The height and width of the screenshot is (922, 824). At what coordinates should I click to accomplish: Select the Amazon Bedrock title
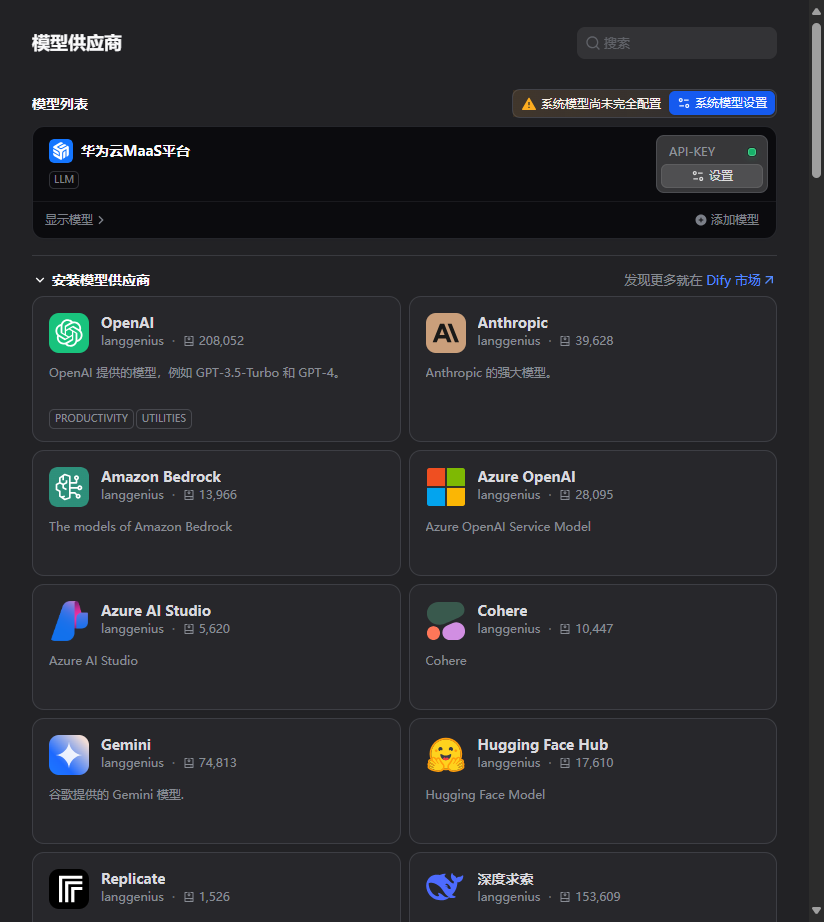(161, 477)
